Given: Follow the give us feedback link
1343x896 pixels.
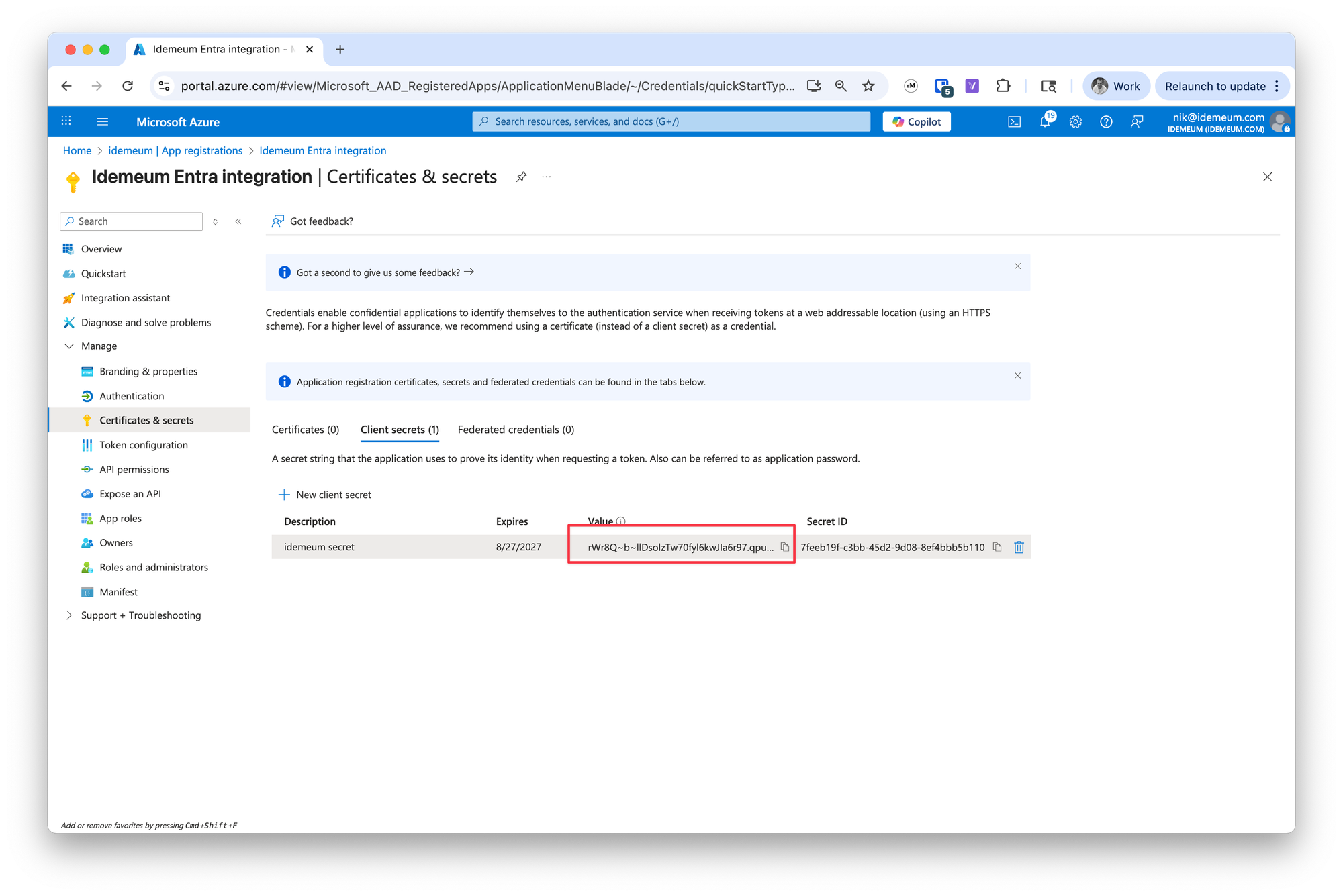Looking at the screenshot, I should [385, 272].
